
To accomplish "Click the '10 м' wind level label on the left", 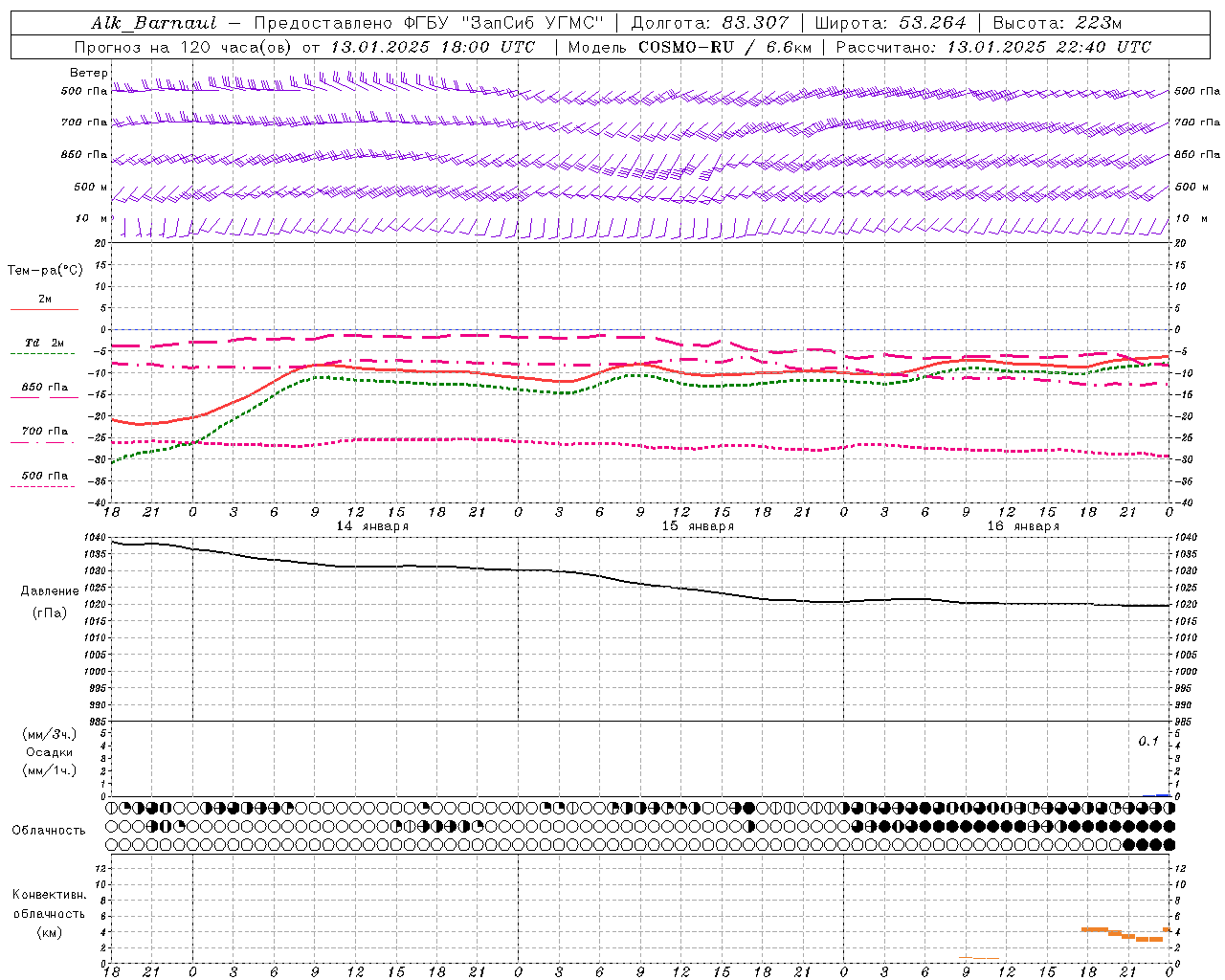I will 92,218.
